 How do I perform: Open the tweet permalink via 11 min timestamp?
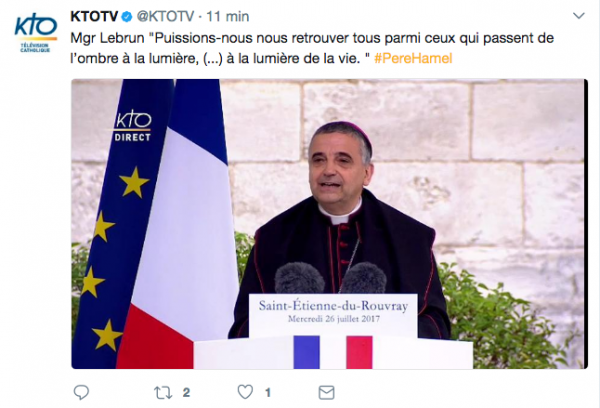pyautogui.click(x=228, y=16)
